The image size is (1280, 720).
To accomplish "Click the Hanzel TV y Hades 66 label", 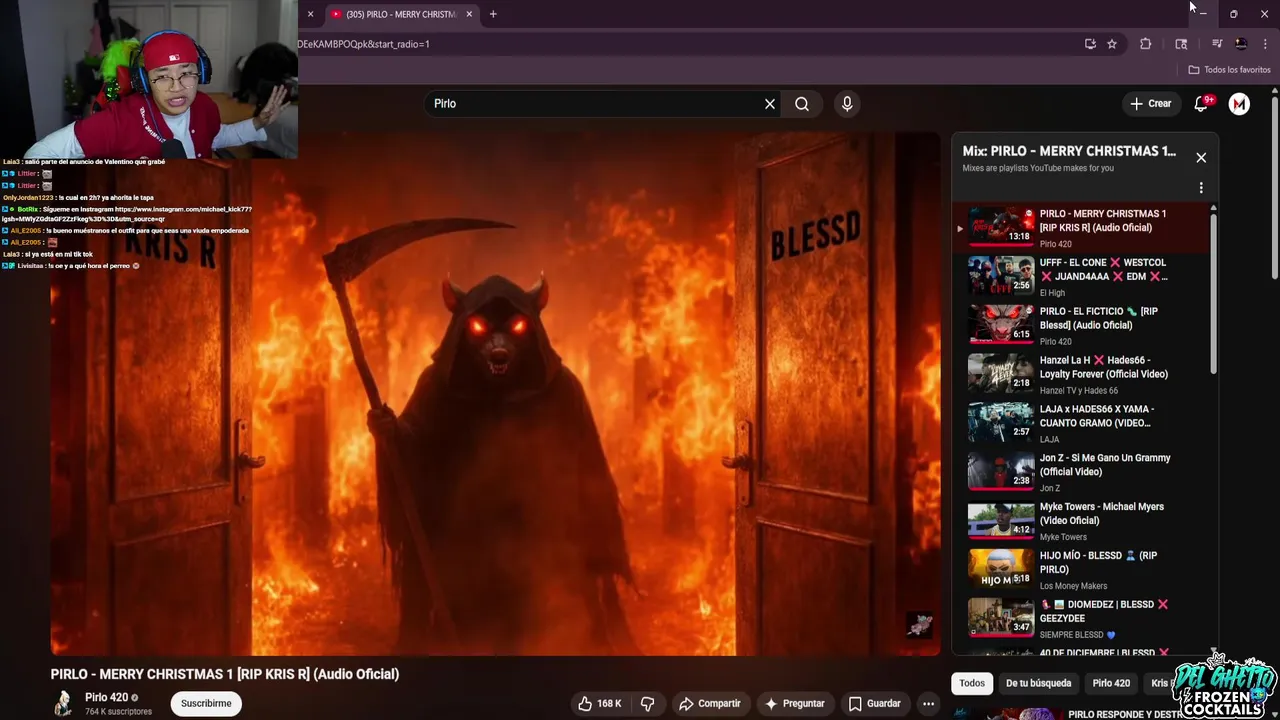I will tap(1079, 391).
